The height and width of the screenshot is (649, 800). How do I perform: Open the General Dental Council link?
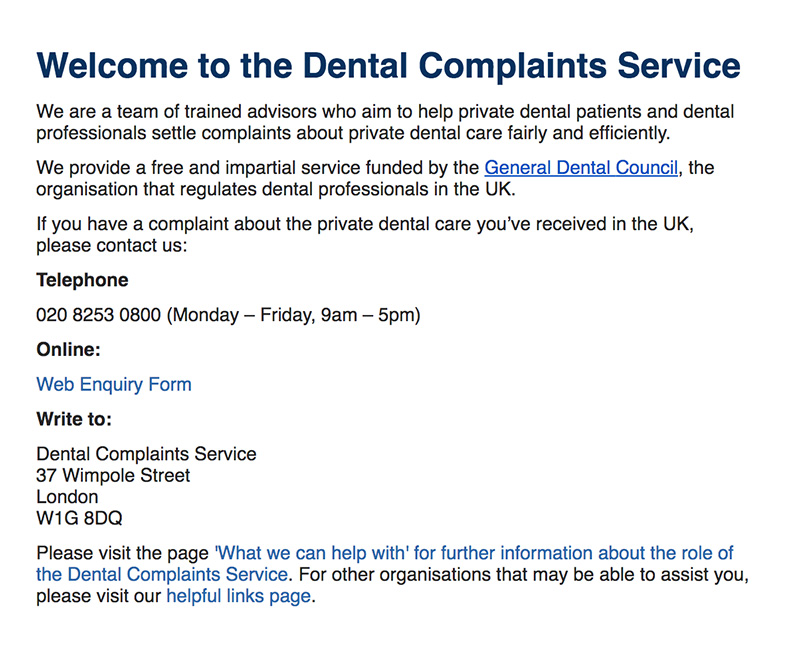pyautogui.click(x=580, y=168)
